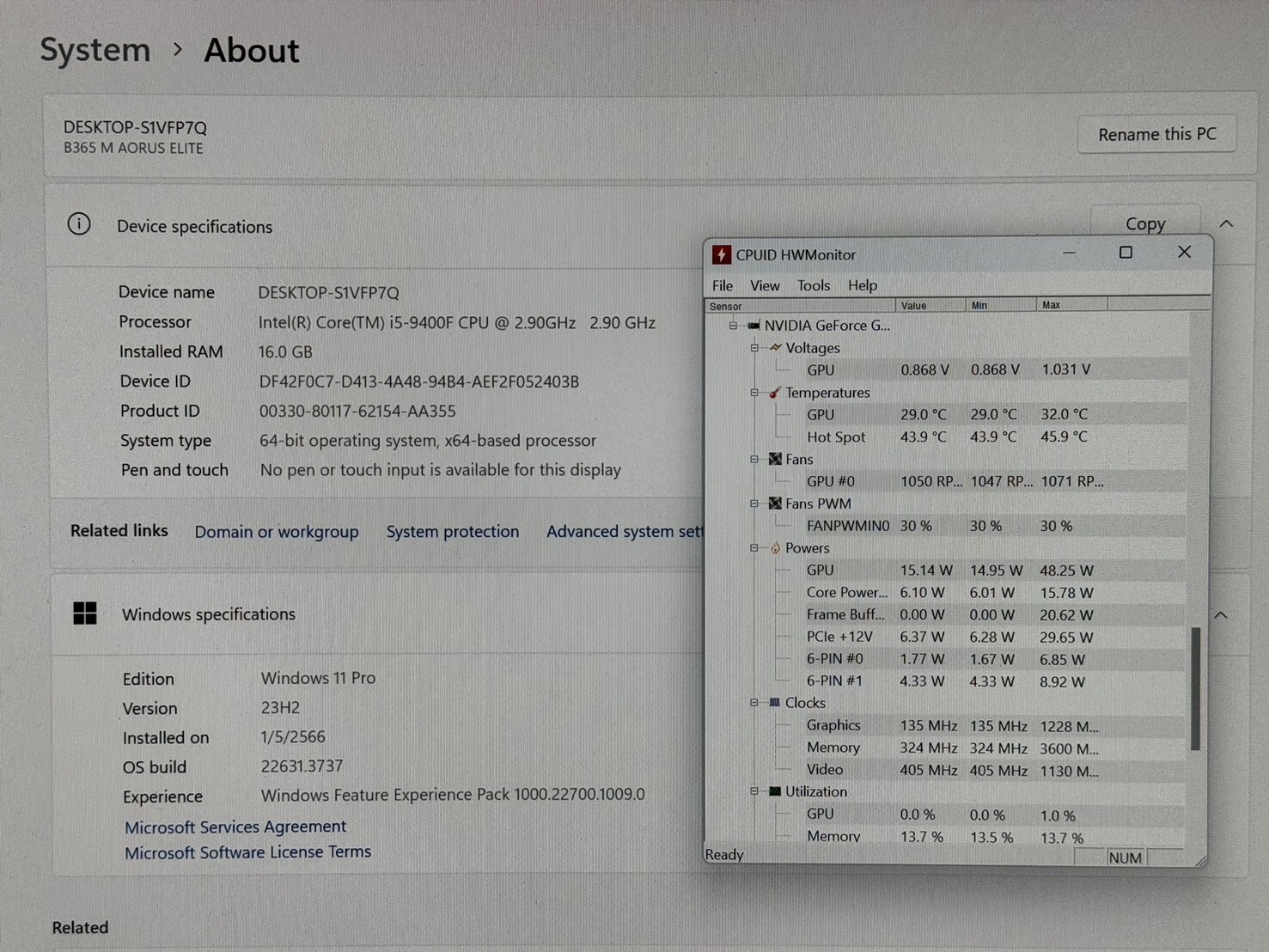
Task: Collapse the Powers tree node
Action: [754, 548]
